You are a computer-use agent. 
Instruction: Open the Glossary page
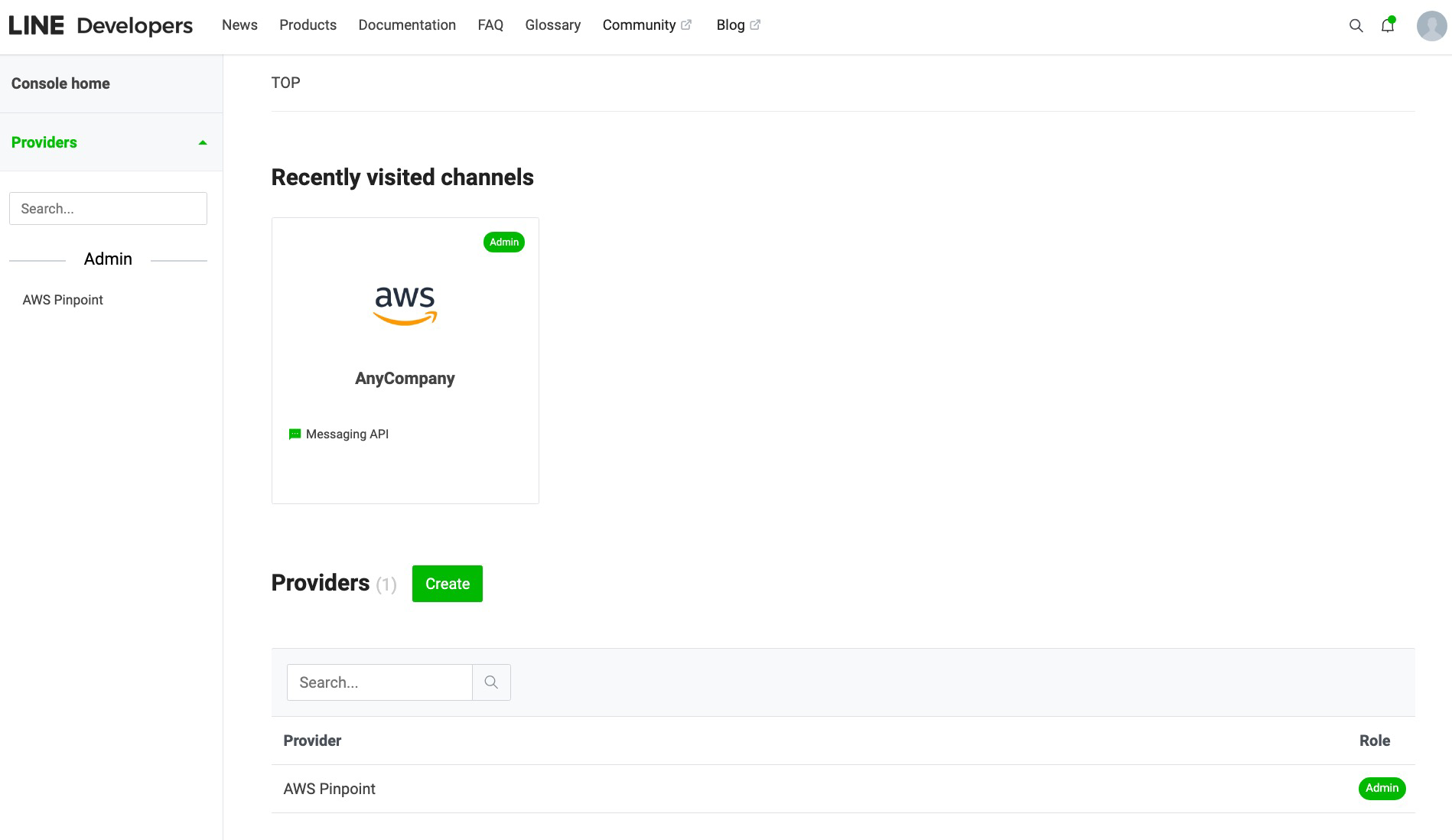coord(552,25)
